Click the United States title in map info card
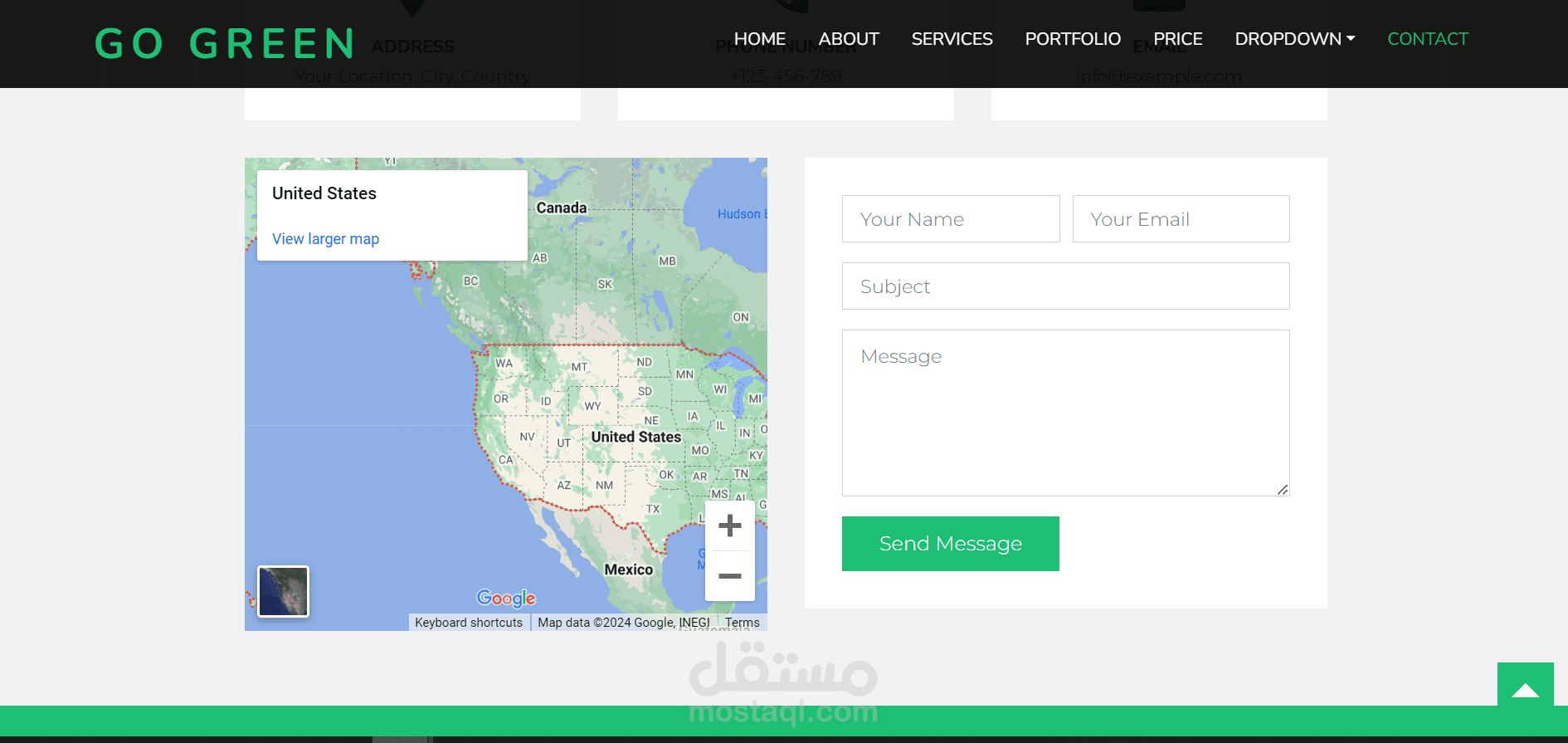 [x=324, y=193]
